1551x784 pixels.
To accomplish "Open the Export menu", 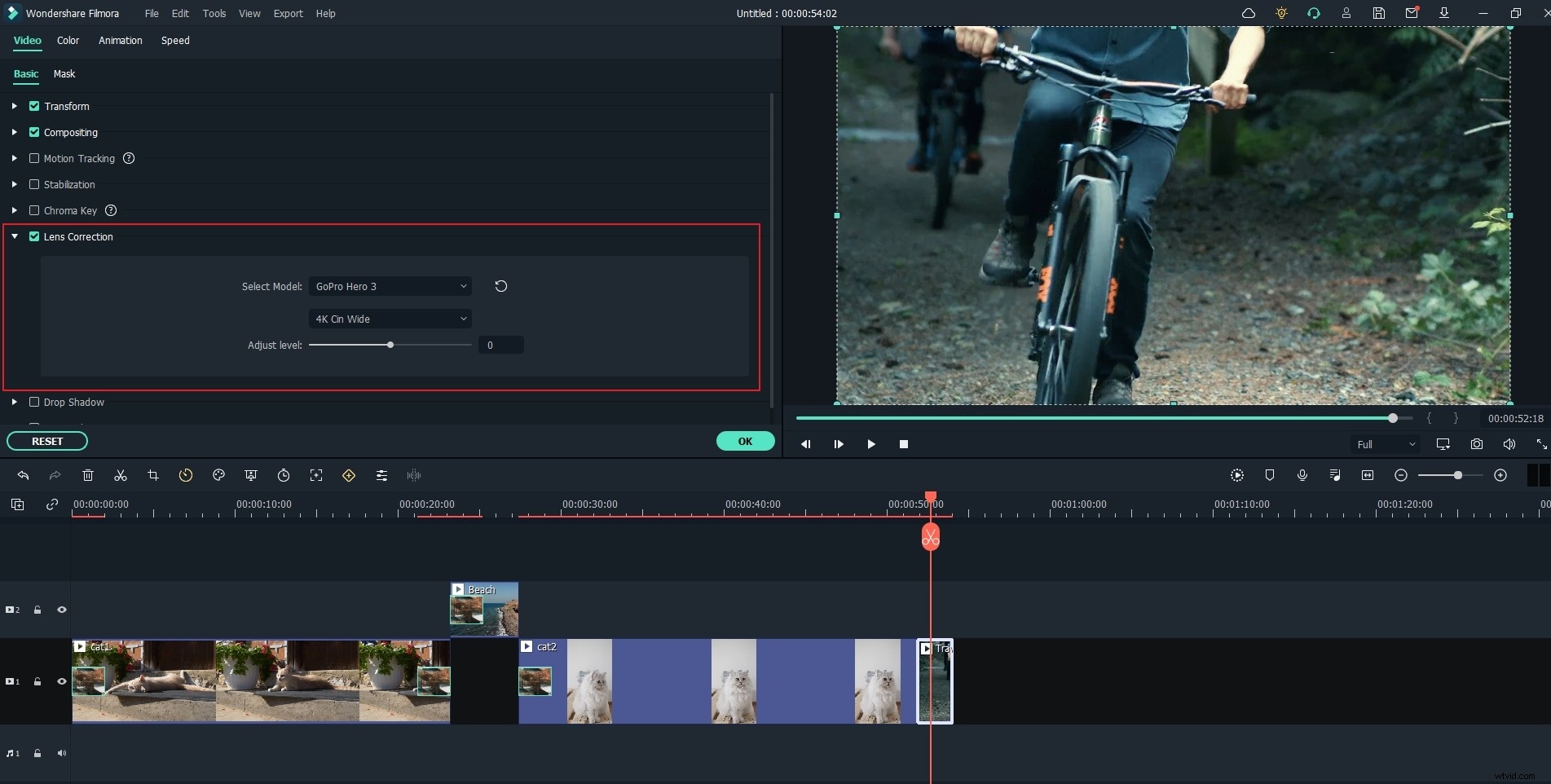I will click(x=288, y=13).
